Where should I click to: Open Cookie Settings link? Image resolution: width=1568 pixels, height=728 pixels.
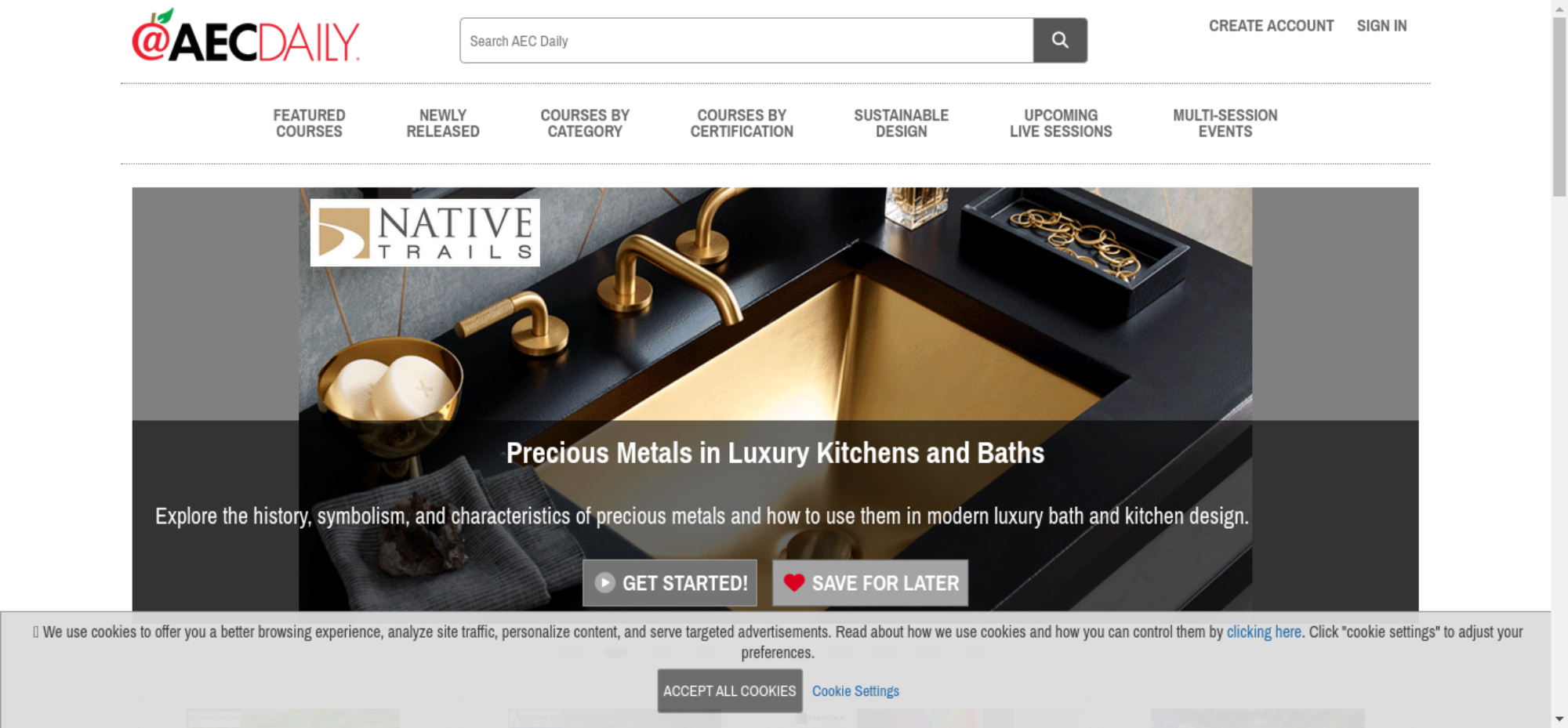coord(855,691)
